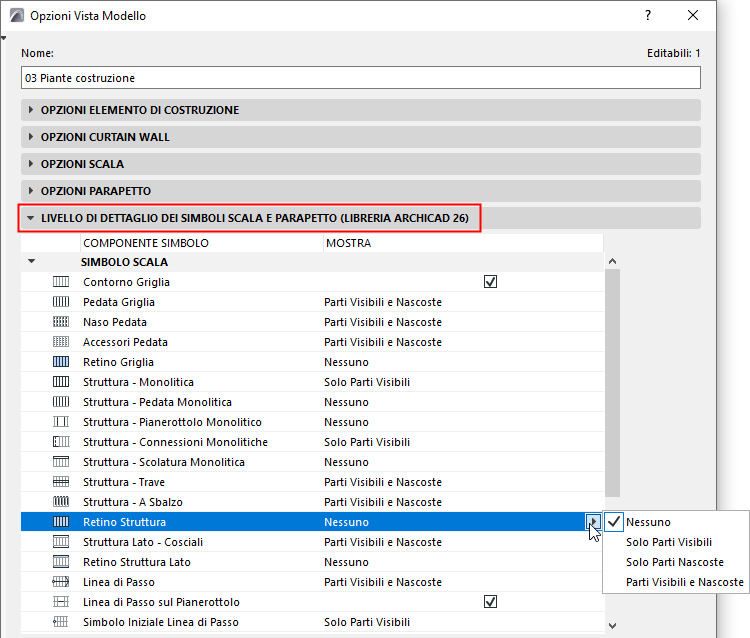Click the Nome input field
The height and width of the screenshot is (638, 750).
(x=361, y=78)
